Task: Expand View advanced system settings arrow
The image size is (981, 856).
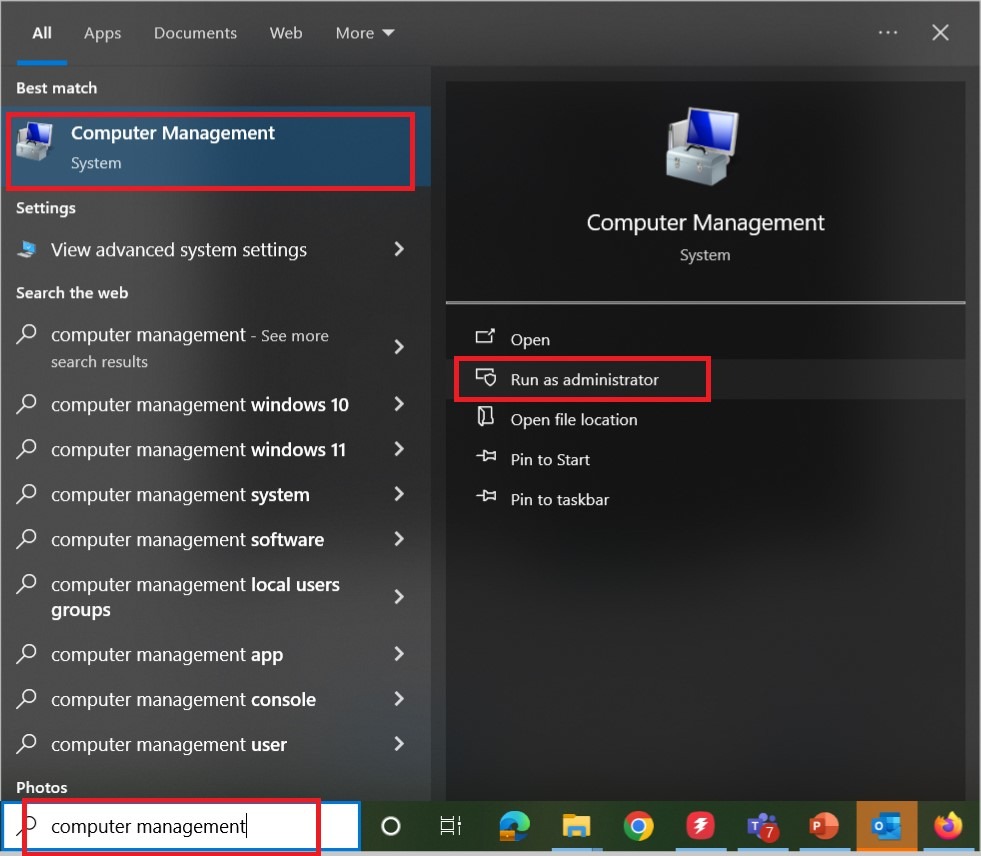Action: click(399, 249)
